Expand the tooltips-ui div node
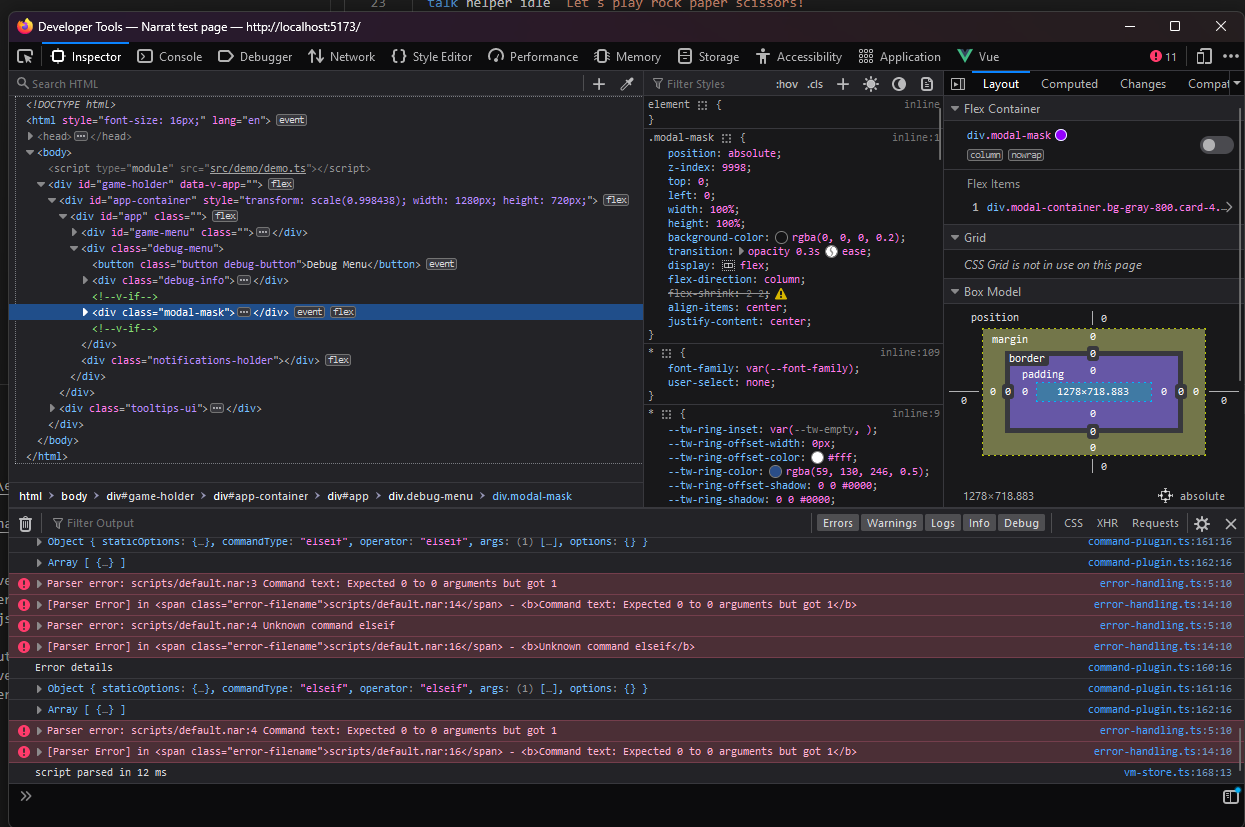Screen dimensions: 1245x827 (53, 408)
